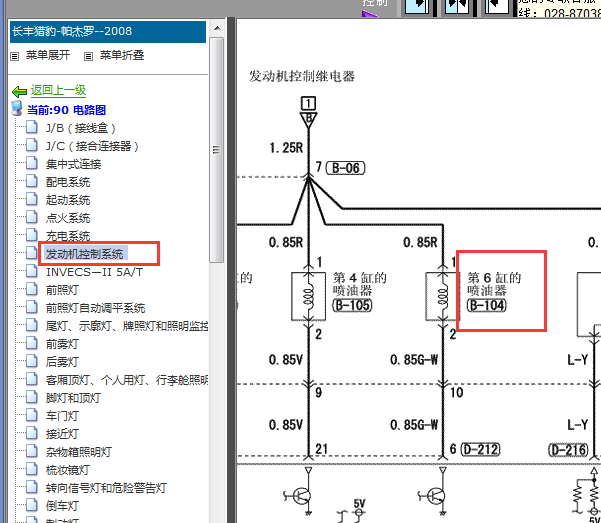Click the right-pane layout icon in top toolbar
The width and height of the screenshot is (601, 523).
[x=497, y=7]
